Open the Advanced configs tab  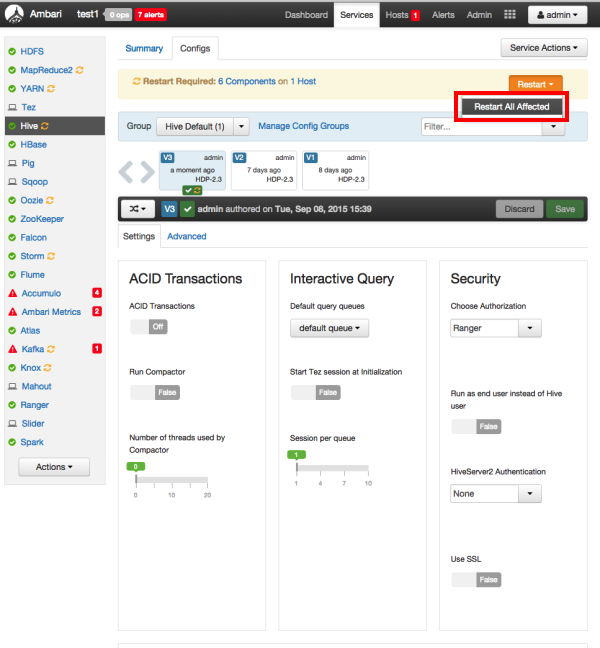(186, 236)
